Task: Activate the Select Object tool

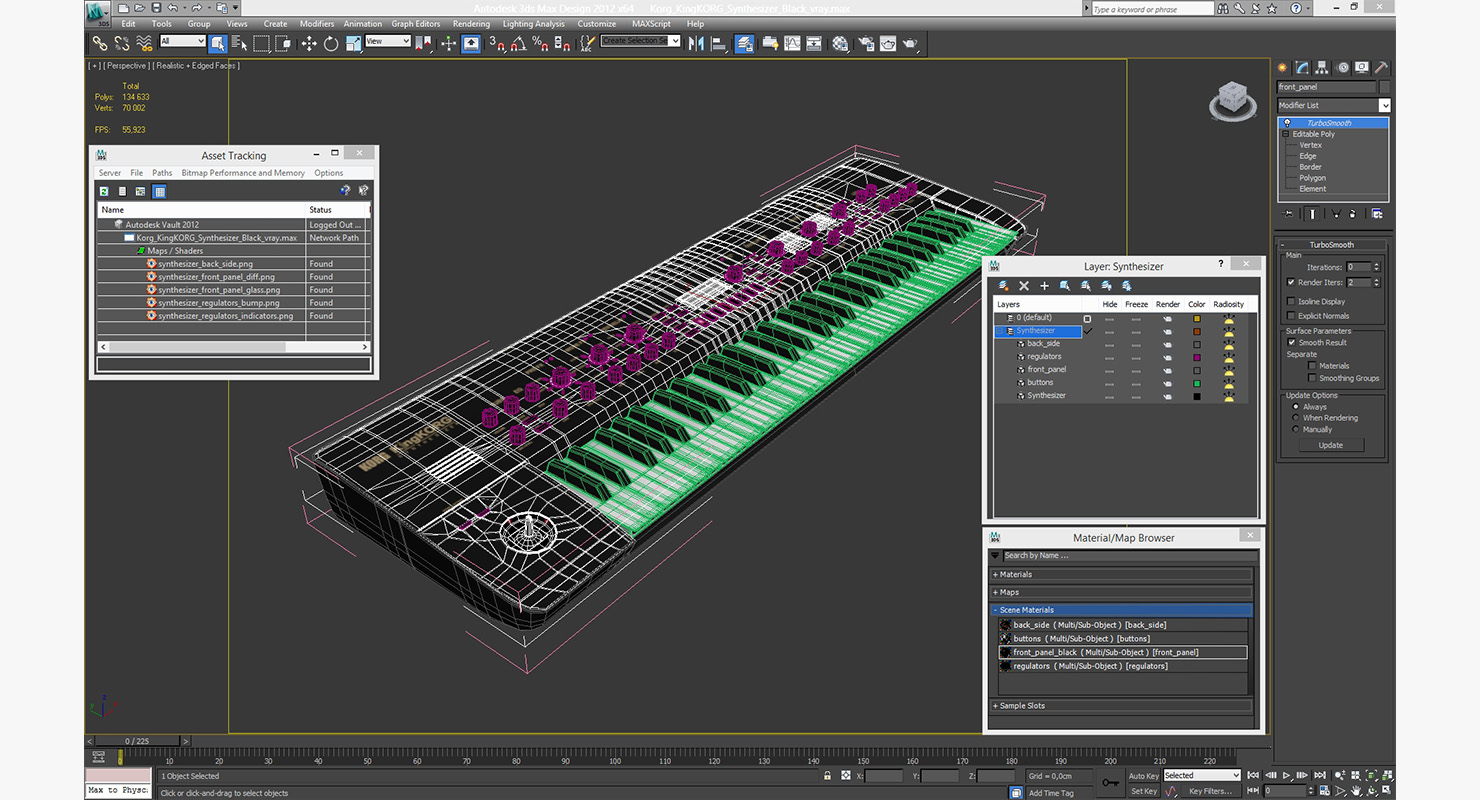Action: [x=217, y=43]
